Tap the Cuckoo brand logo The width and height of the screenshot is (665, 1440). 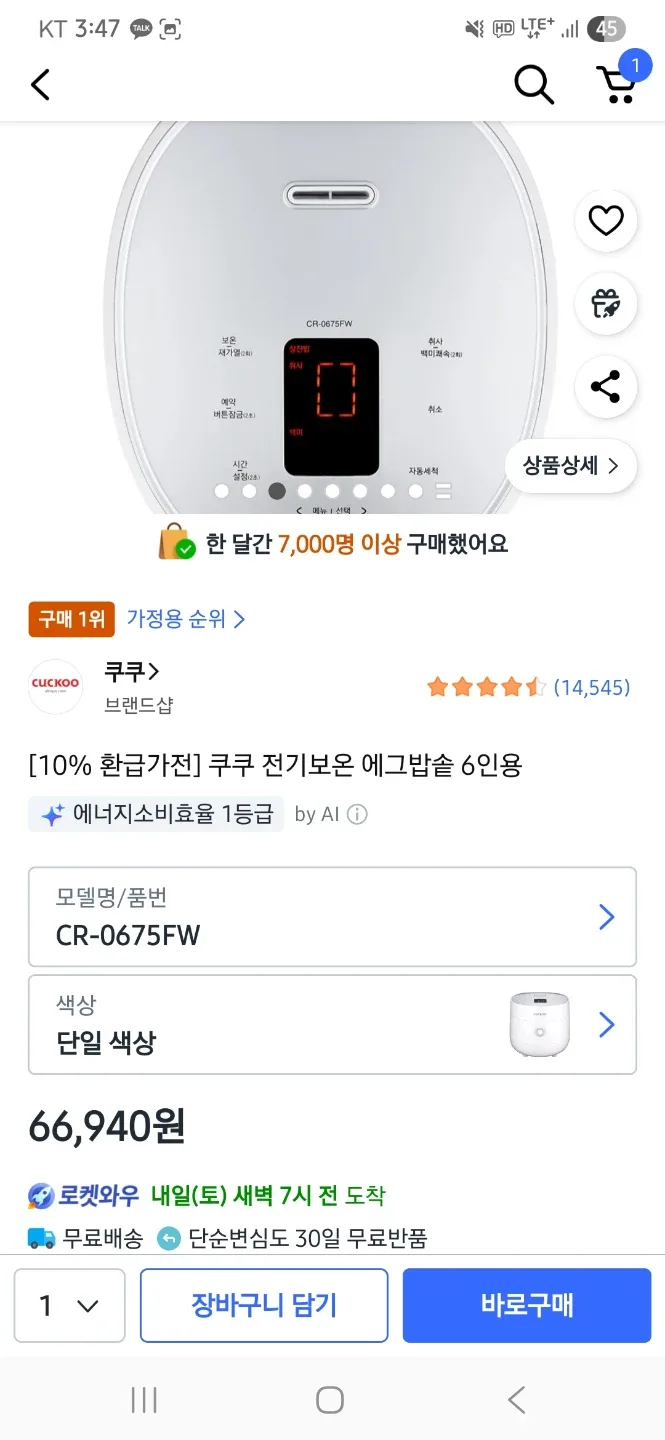pos(56,687)
